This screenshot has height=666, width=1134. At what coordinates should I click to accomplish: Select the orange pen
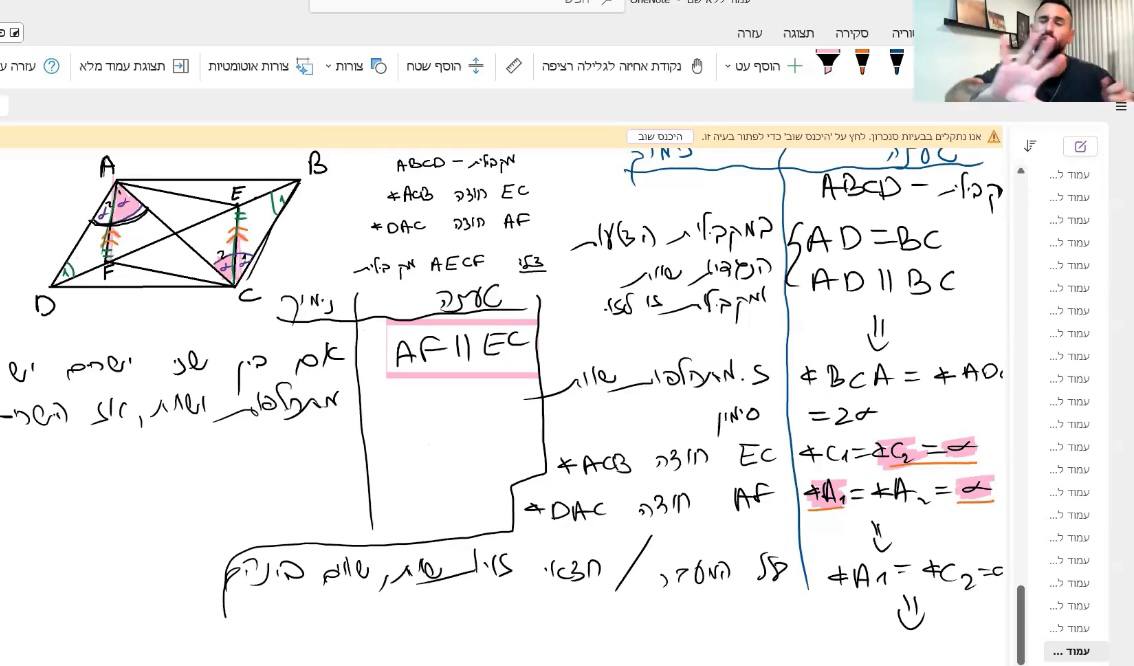pos(862,63)
